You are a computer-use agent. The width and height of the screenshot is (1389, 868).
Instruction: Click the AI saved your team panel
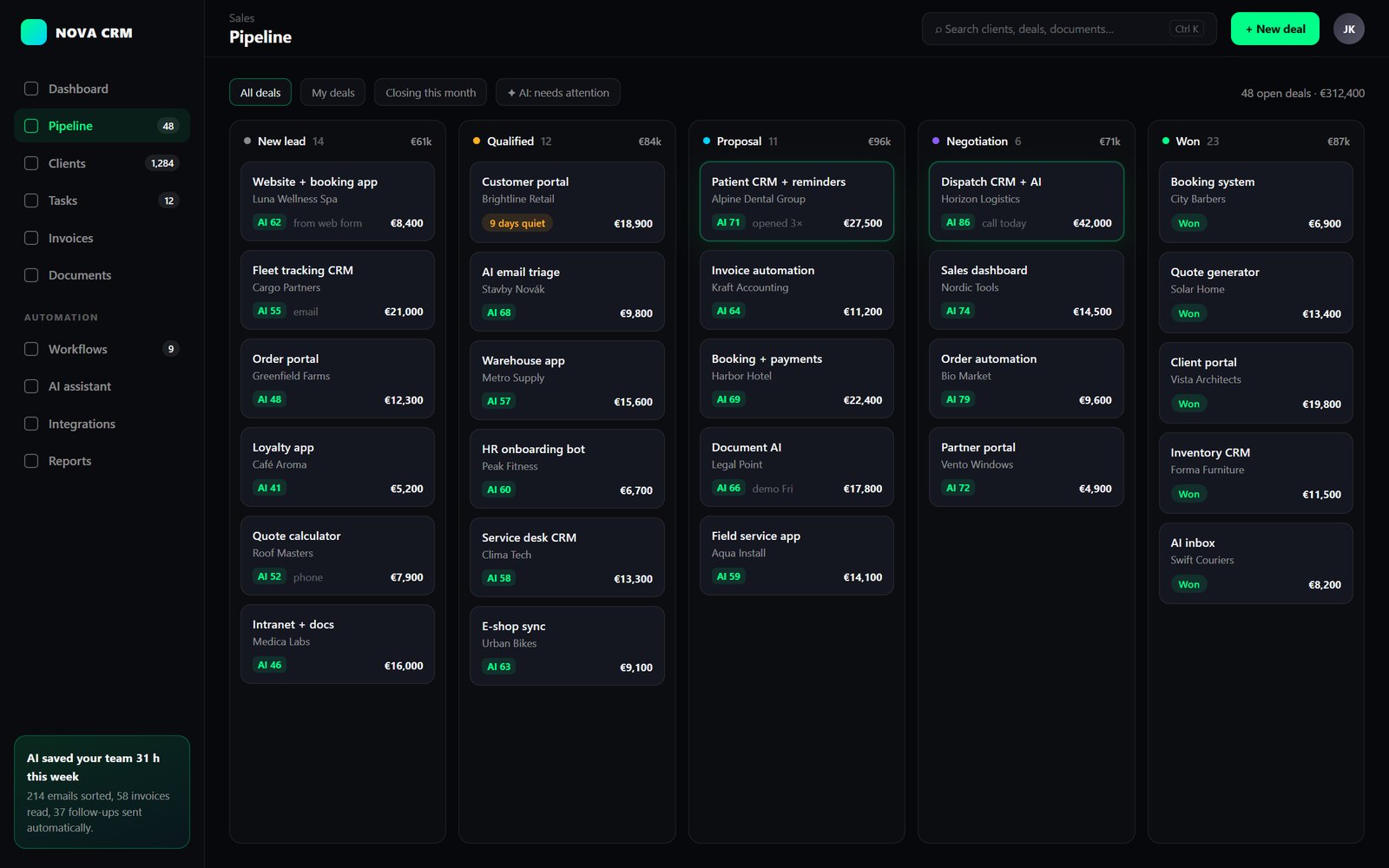[102, 792]
